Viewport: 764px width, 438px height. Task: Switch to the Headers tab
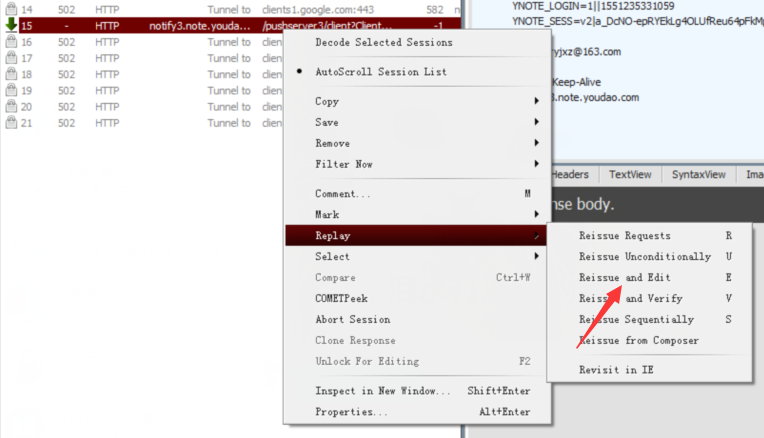pos(570,174)
